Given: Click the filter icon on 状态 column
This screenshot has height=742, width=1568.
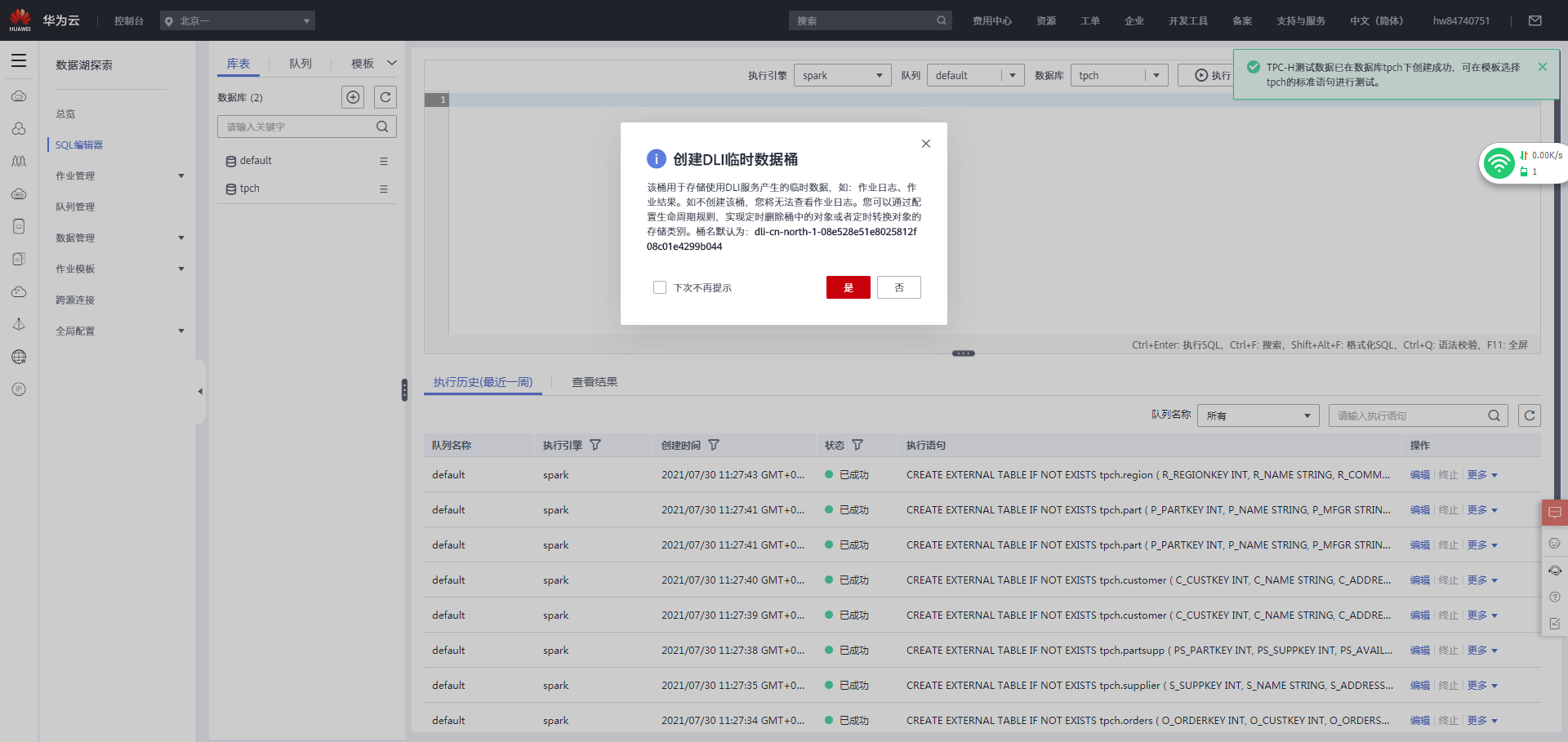Looking at the screenshot, I should point(857,445).
